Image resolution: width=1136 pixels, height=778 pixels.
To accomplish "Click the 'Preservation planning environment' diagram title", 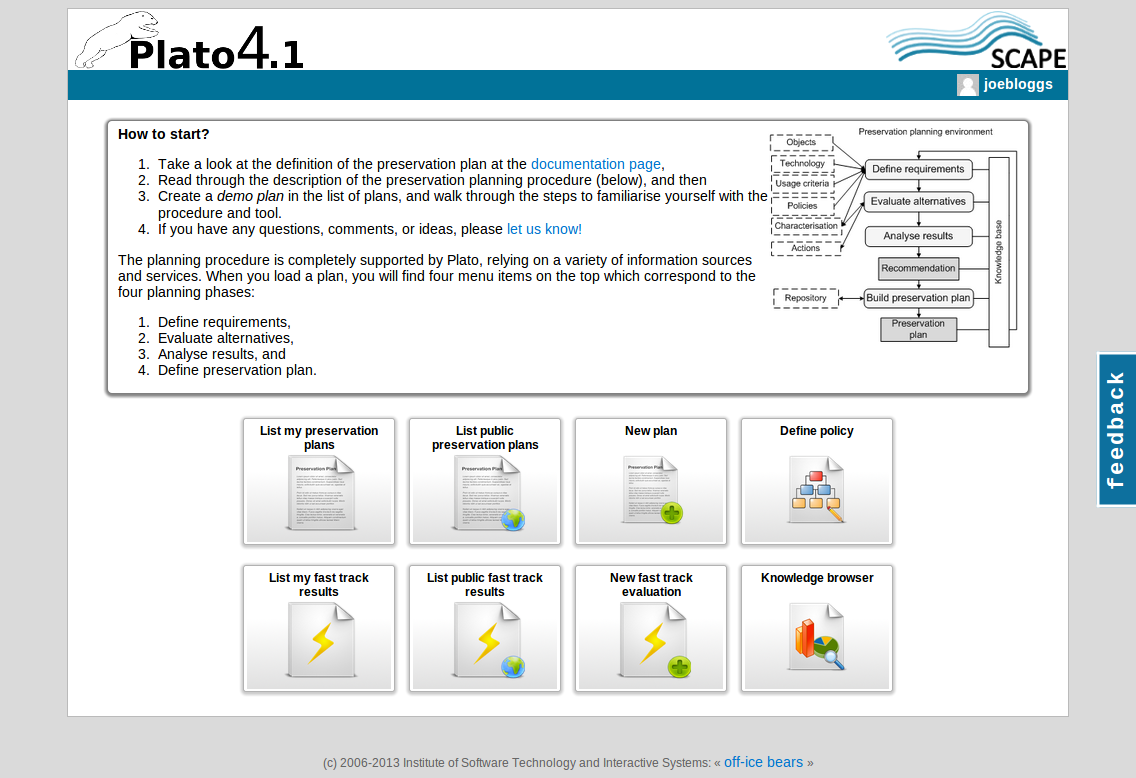I will [925, 132].
